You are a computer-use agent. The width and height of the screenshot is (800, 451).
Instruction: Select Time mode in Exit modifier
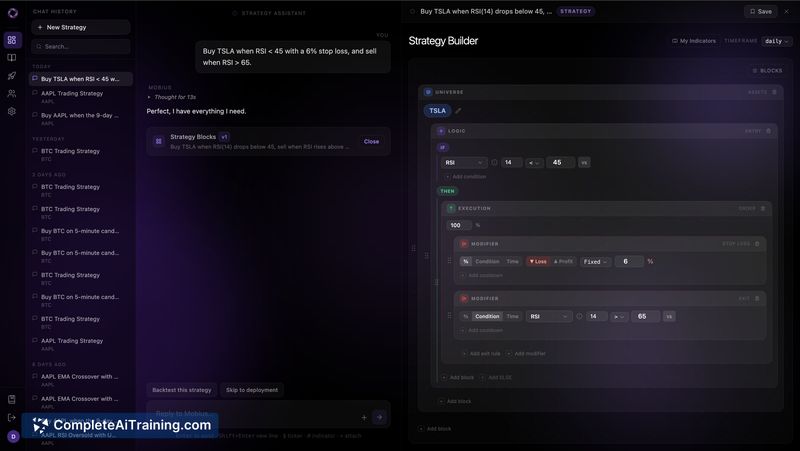pos(512,316)
